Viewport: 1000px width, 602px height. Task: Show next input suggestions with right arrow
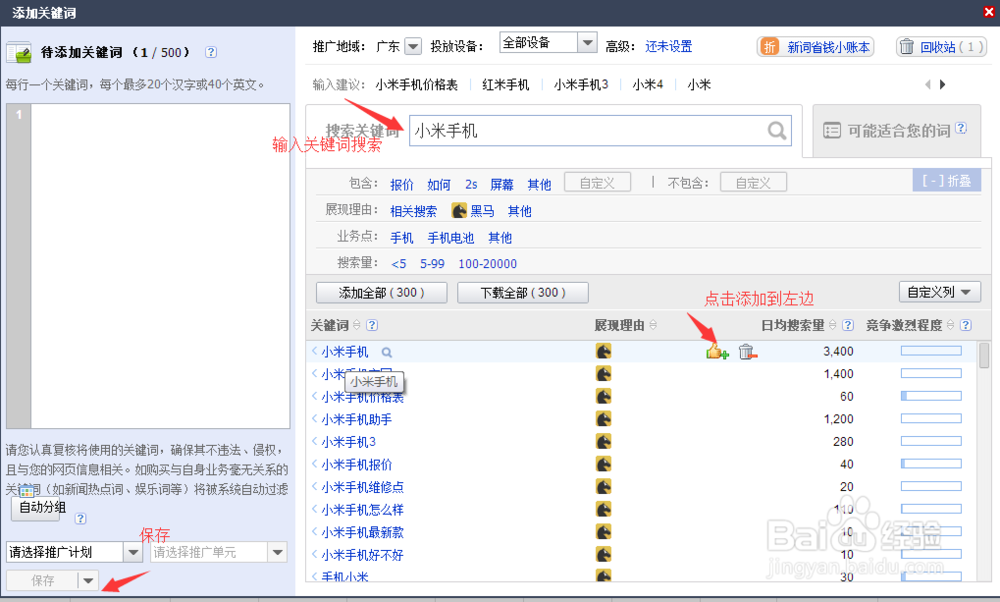click(x=943, y=84)
